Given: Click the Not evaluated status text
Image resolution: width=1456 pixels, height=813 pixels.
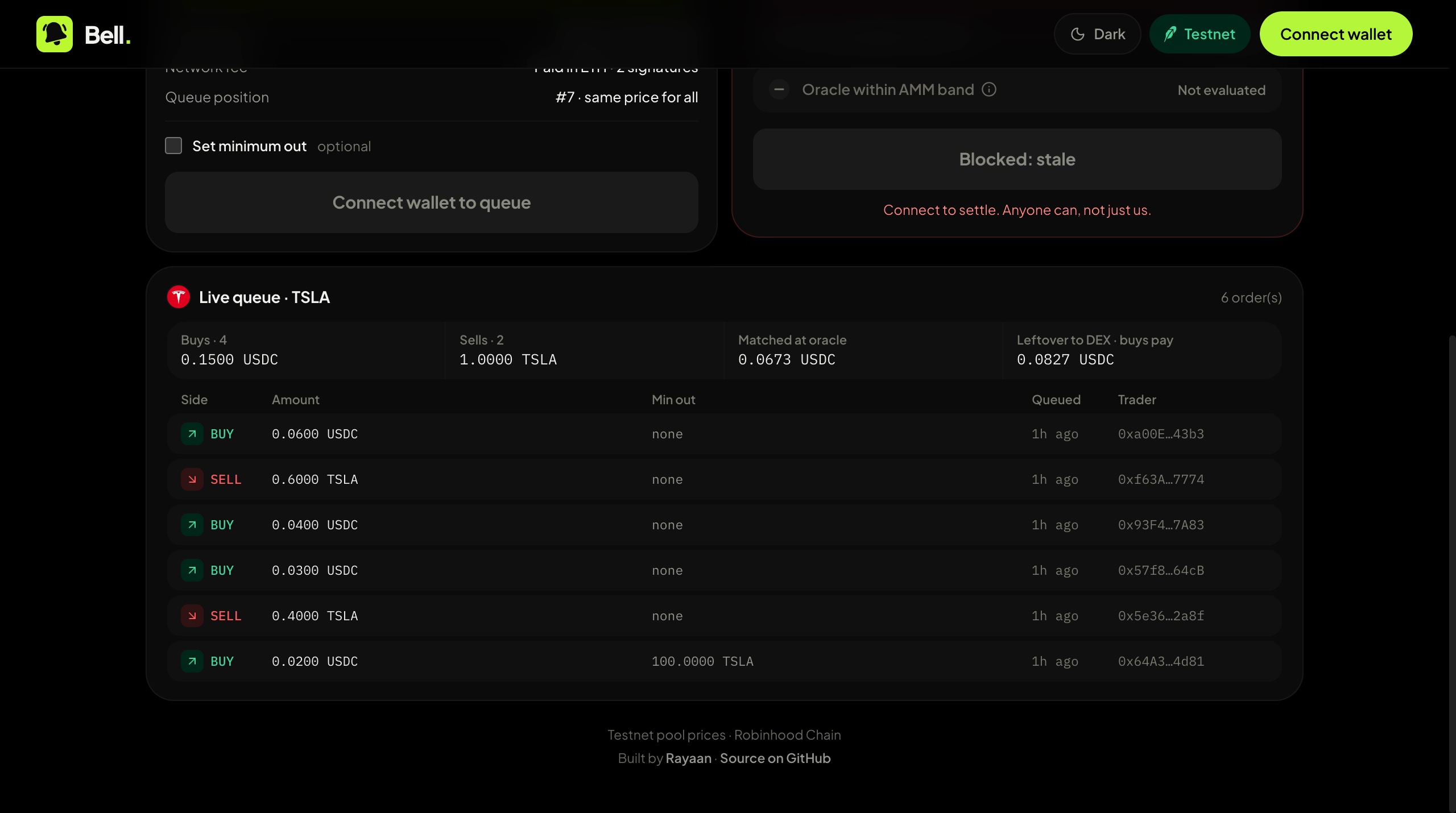Looking at the screenshot, I should [x=1222, y=90].
